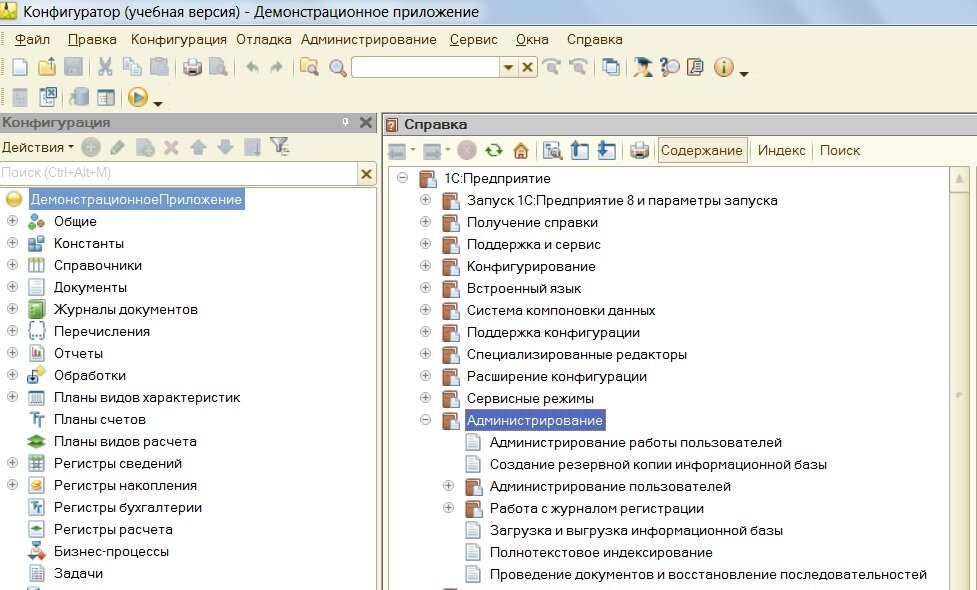Clear the configuration tree search box
Screen dimensions: 977x590
point(366,173)
